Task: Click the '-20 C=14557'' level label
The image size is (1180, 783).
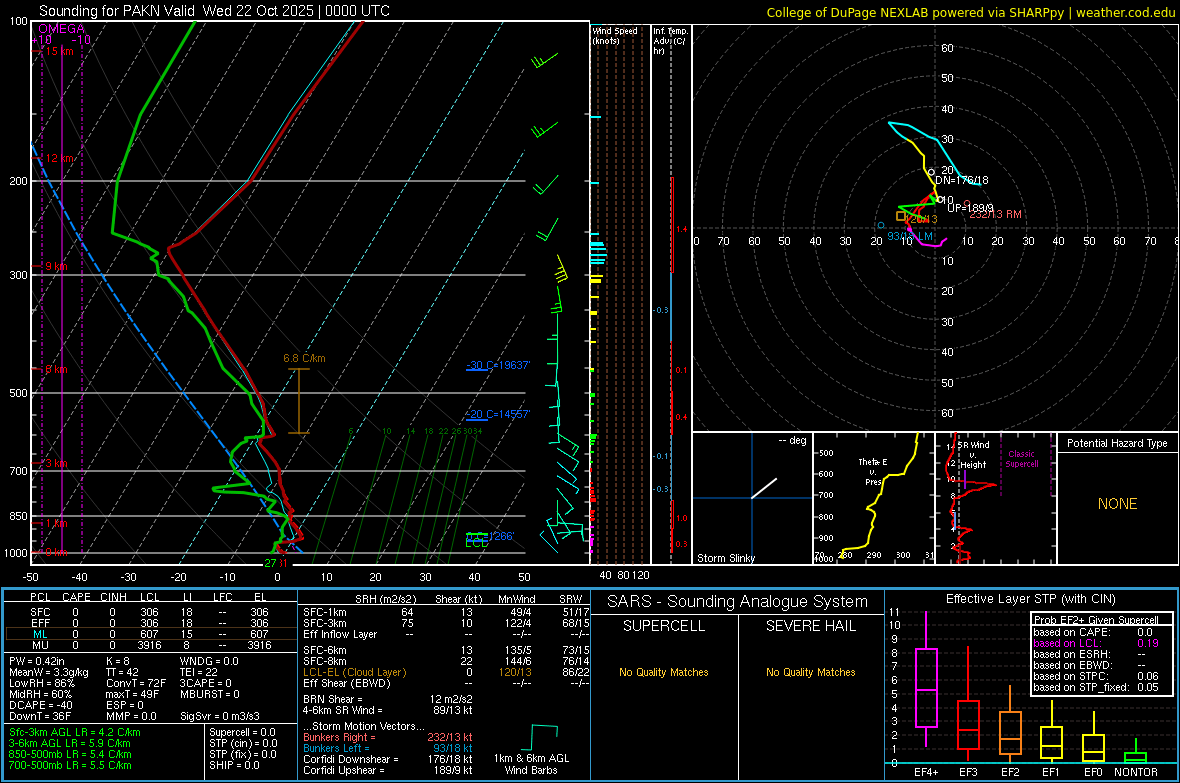Action: [x=498, y=414]
